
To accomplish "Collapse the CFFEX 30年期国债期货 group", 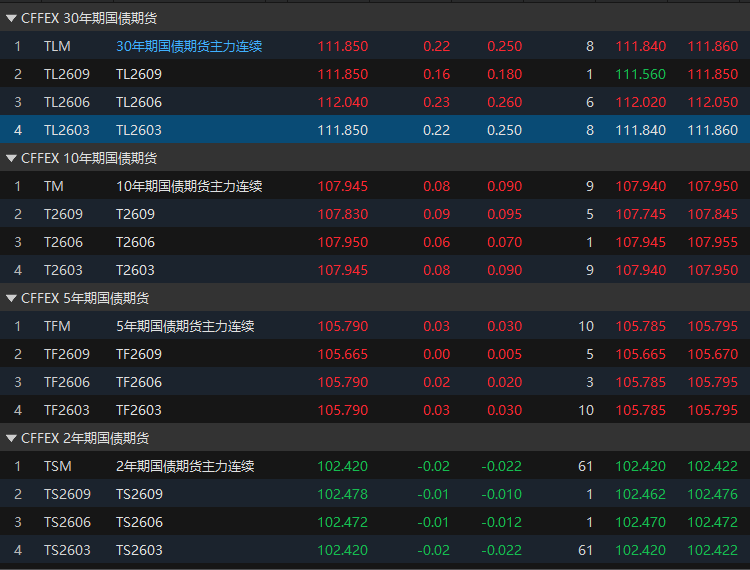I will click(11, 18).
